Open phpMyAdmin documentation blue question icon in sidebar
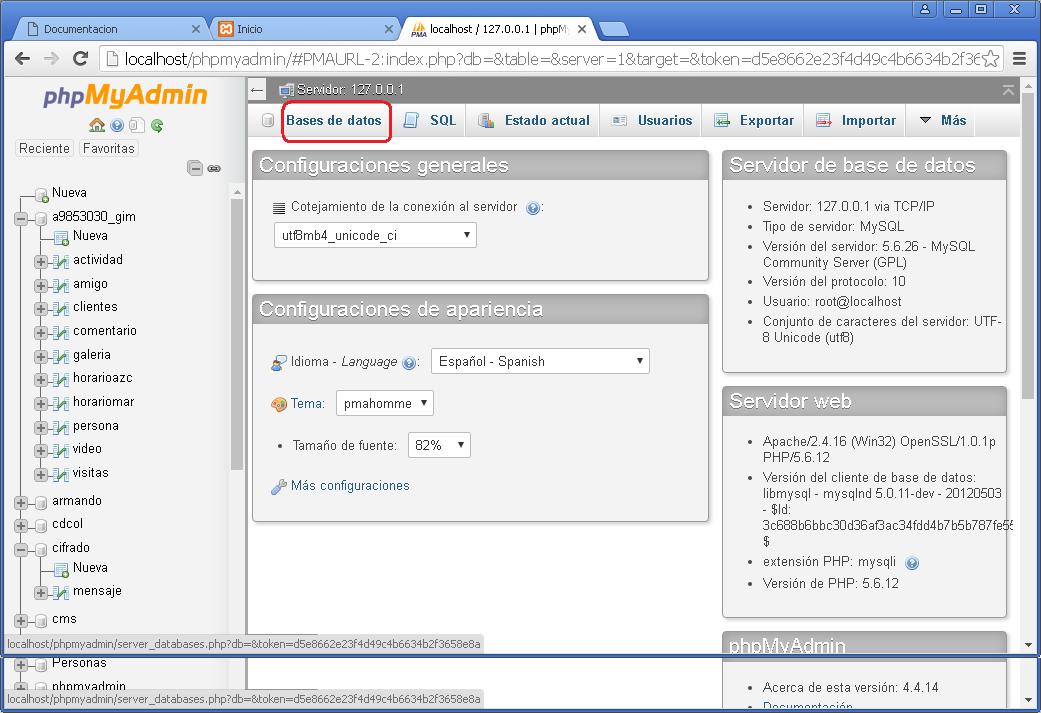 click(117, 125)
